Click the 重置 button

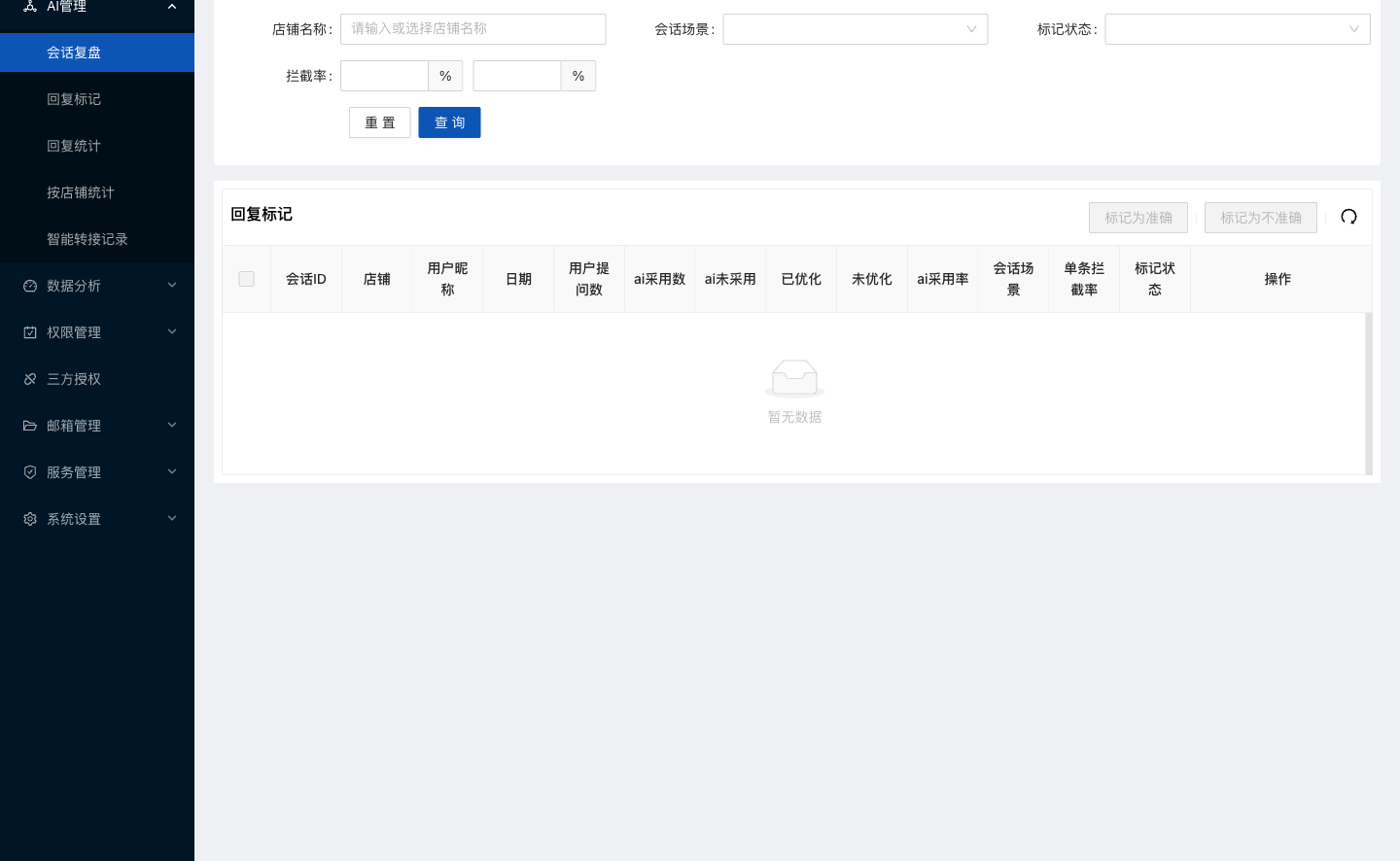[380, 122]
